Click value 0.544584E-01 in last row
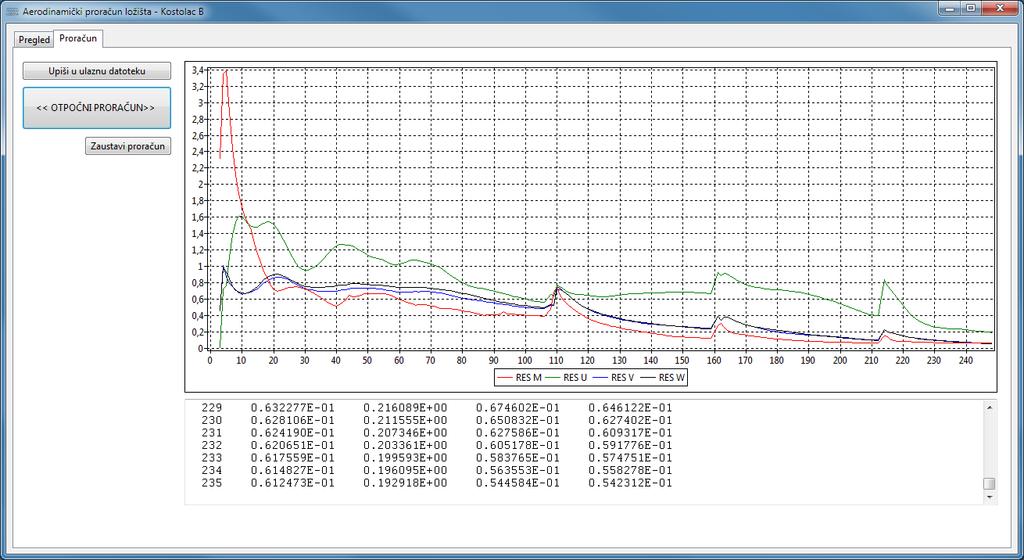 pos(518,483)
